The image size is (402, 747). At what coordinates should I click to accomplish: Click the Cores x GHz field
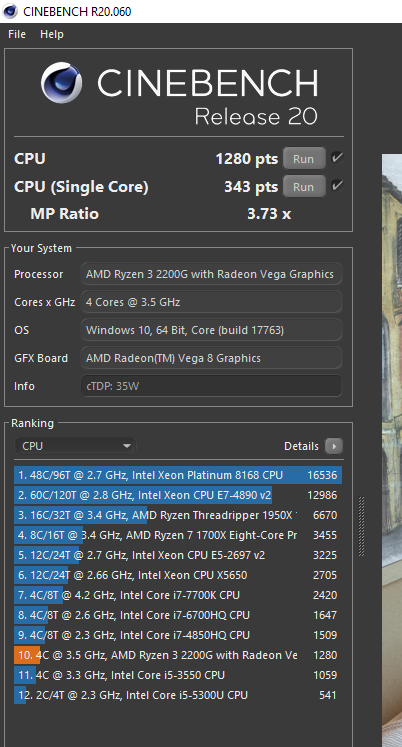211,302
